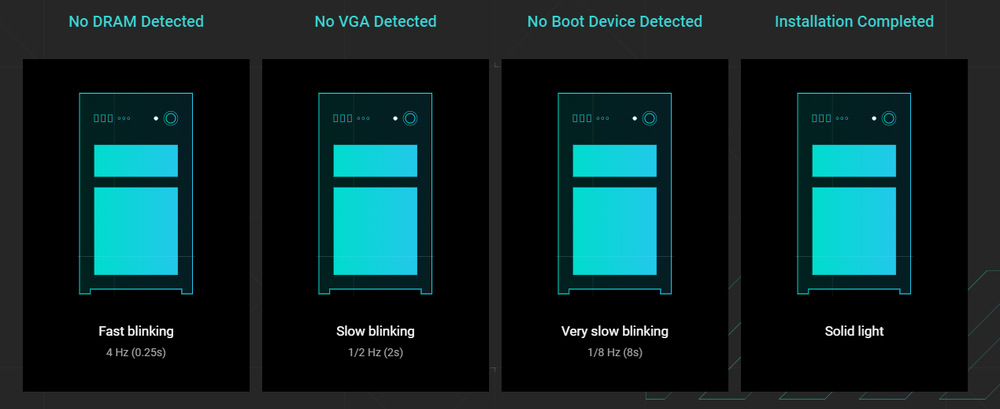Screen dimensions: 1000x409
Task: Click drive bay slots on No DRAM tower
Action: (x=104, y=118)
